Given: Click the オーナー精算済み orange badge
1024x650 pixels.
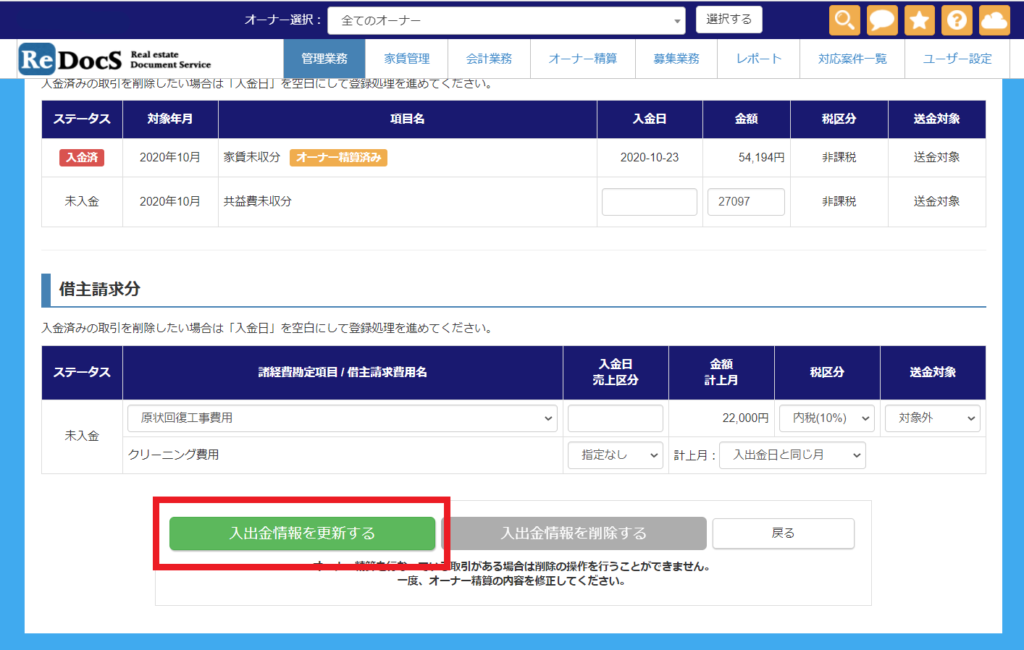Looking at the screenshot, I should (x=338, y=157).
